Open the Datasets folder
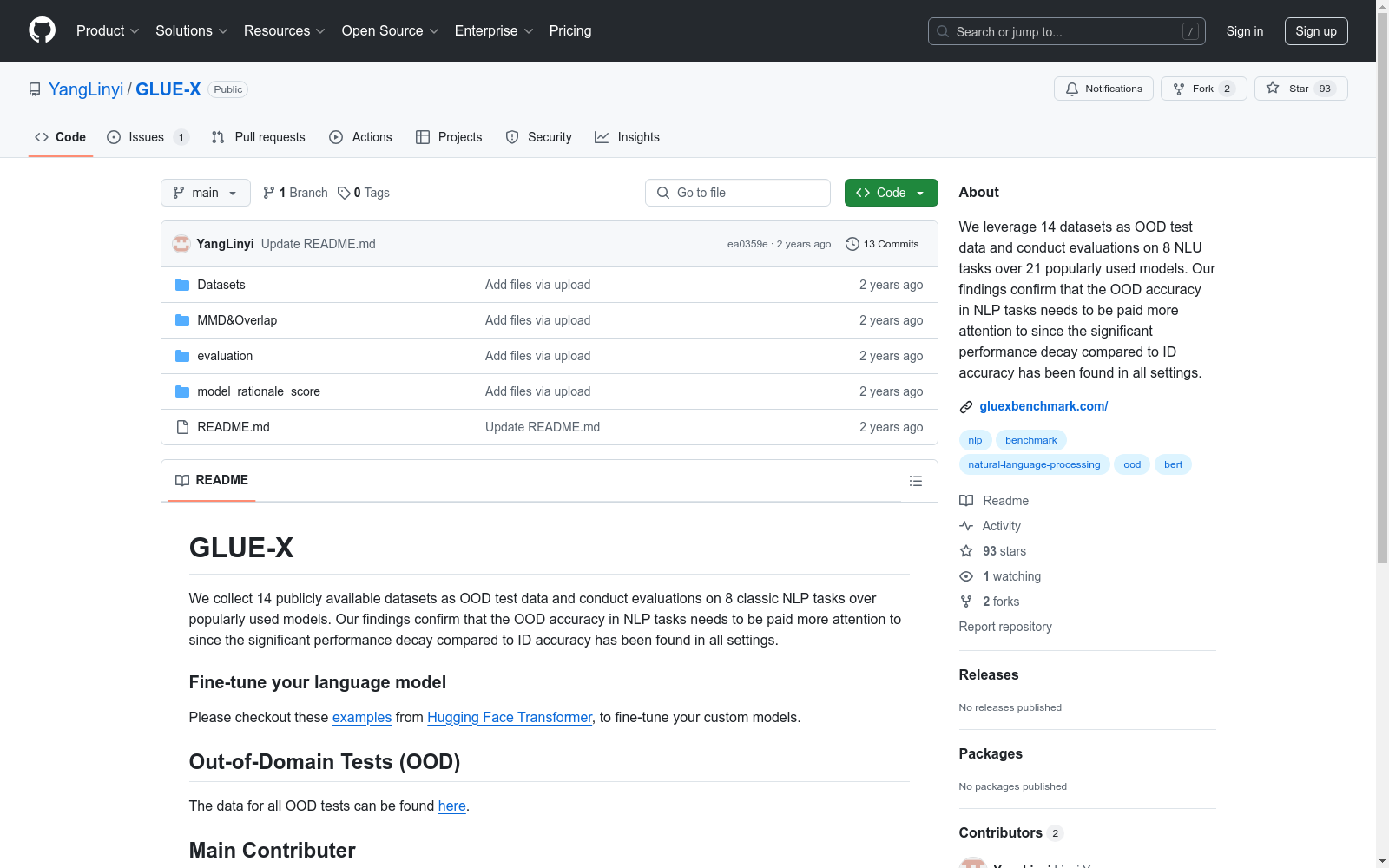Screen dimensions: 1389x868 click(221, 285)
